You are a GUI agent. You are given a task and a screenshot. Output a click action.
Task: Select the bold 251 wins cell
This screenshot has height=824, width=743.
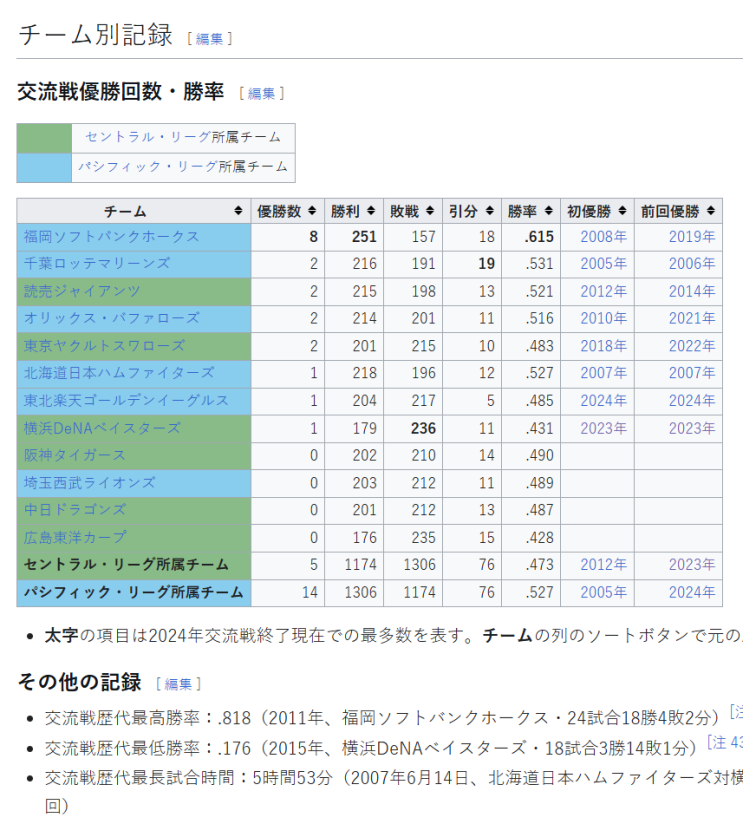tap(354, 237)
